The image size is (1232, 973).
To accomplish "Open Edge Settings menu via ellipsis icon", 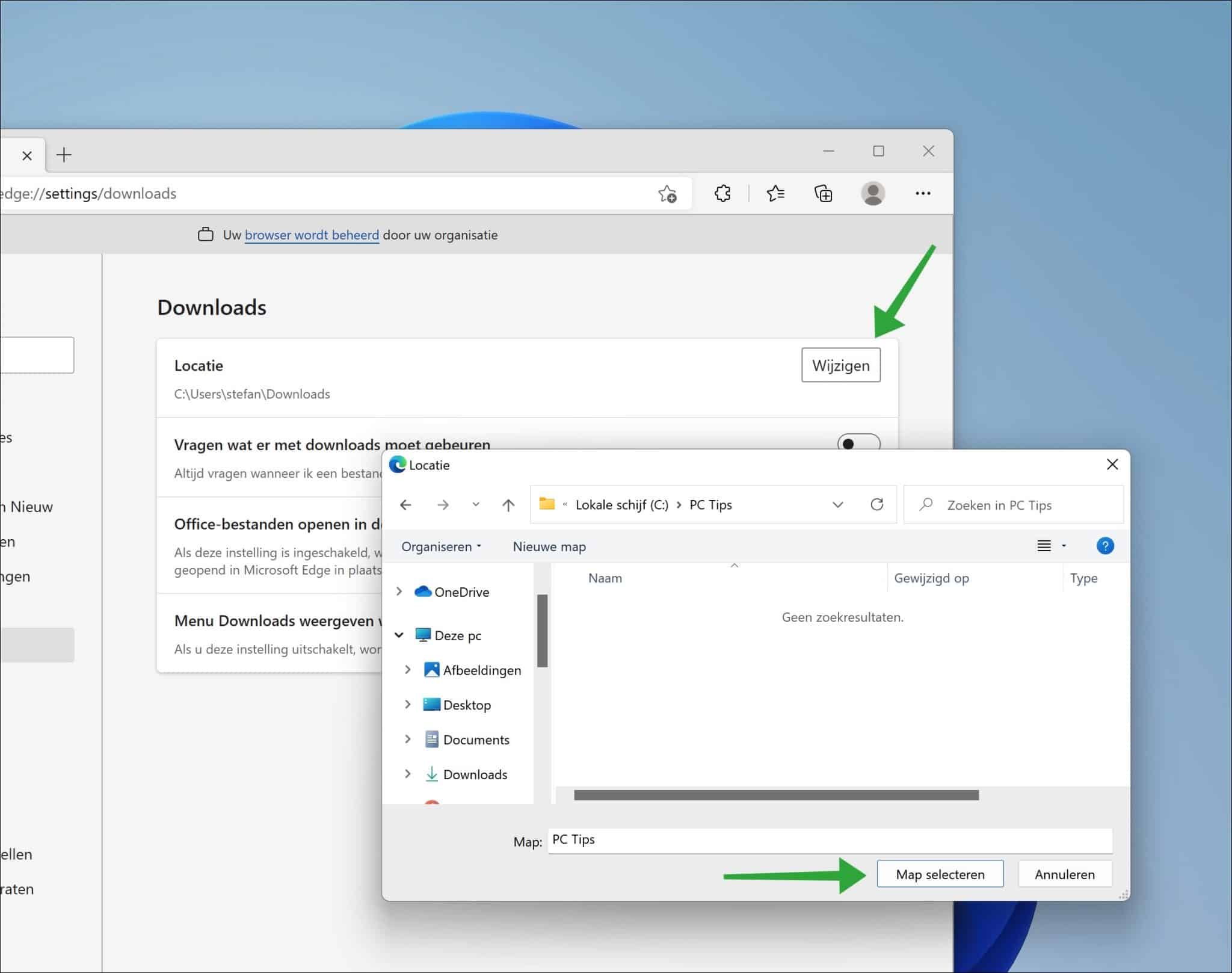I will [922, 193].
